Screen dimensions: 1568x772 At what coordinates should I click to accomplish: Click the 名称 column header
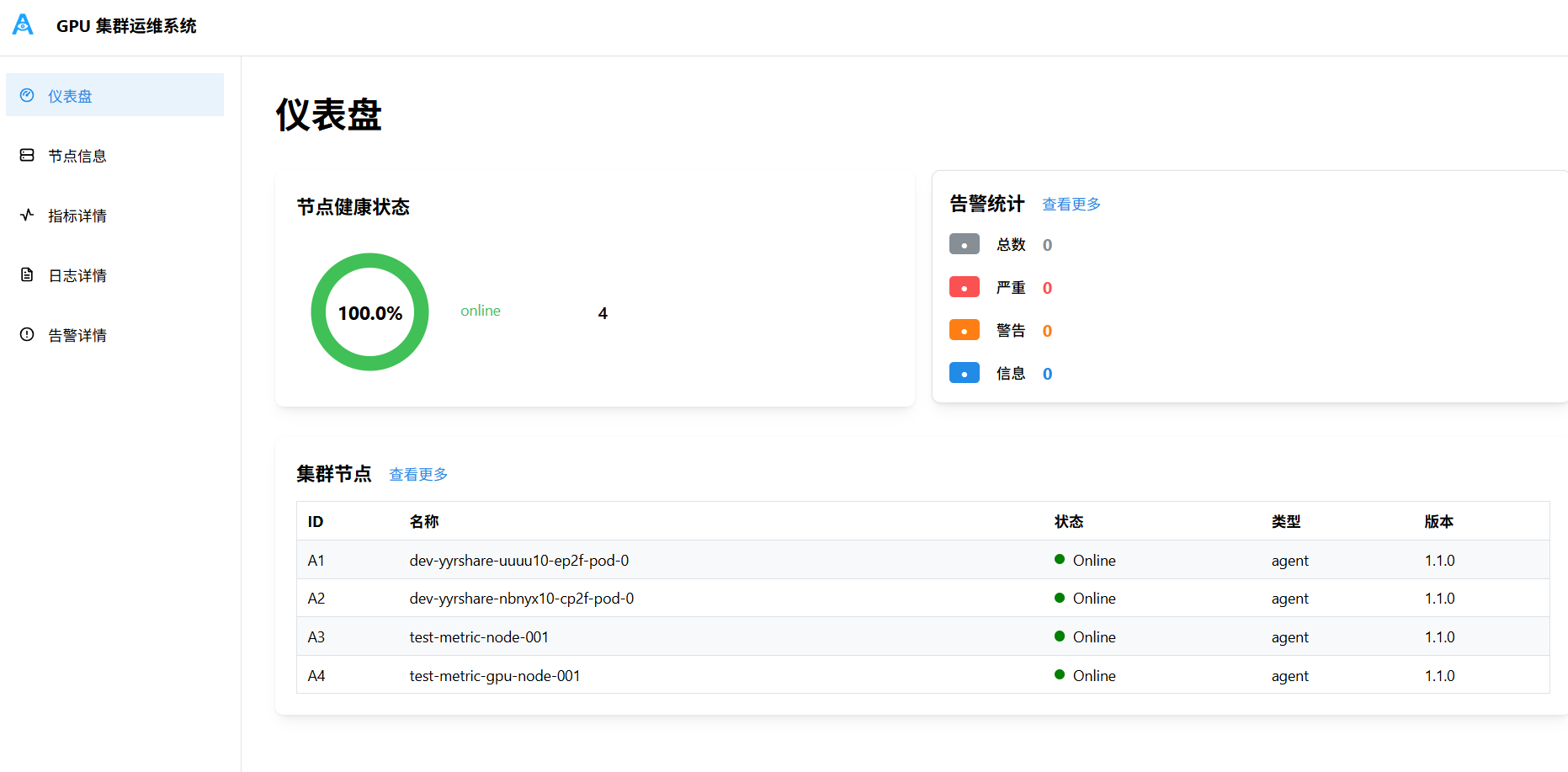tap(424, 522)
